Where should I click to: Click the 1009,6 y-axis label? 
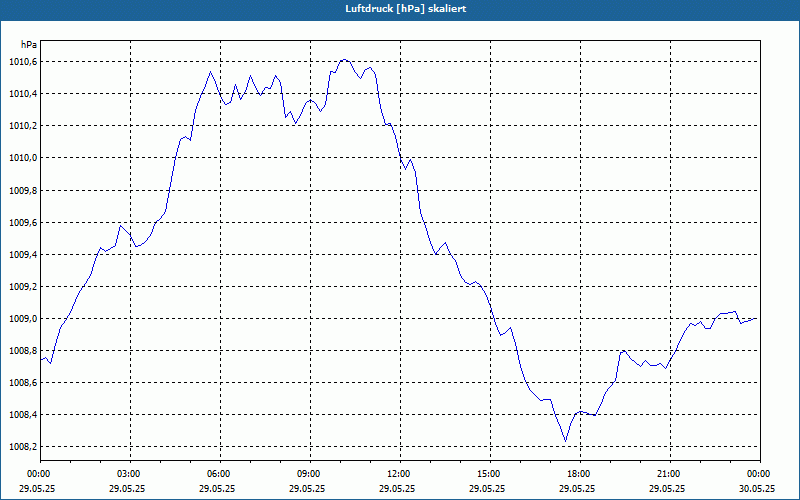(23, 222)
